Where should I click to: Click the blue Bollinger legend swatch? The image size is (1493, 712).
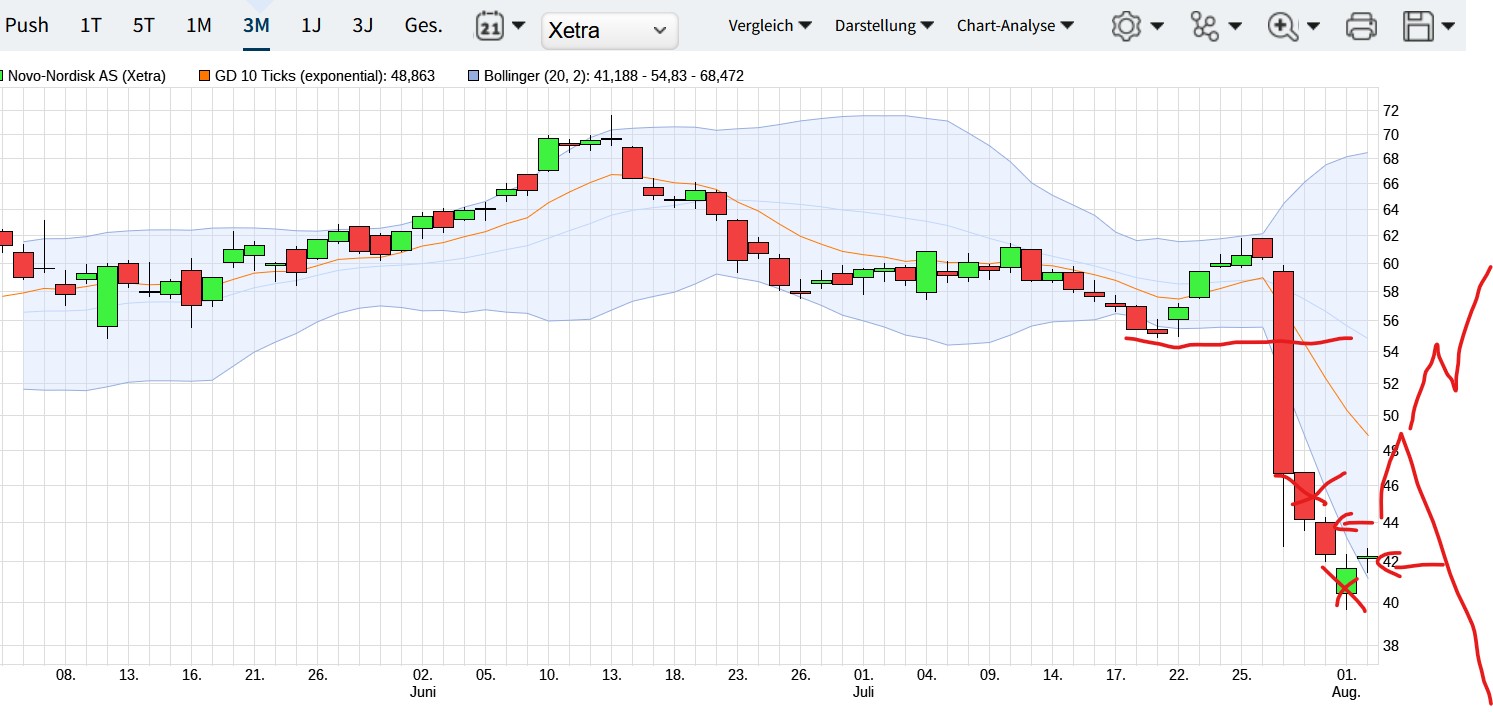(473, 76)
